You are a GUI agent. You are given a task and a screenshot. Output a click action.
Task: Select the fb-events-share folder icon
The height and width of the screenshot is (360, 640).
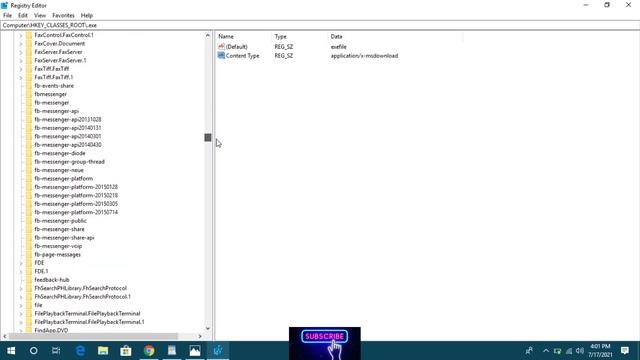click(x=29, y=86)
